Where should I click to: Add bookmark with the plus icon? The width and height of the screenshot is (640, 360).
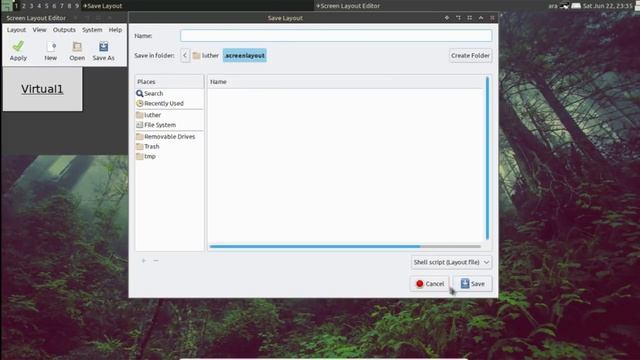coord(144,260)
